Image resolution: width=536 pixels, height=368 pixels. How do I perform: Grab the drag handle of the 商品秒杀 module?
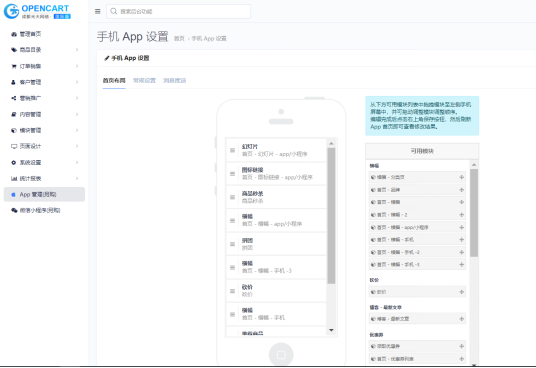click(x=232, y=197)
